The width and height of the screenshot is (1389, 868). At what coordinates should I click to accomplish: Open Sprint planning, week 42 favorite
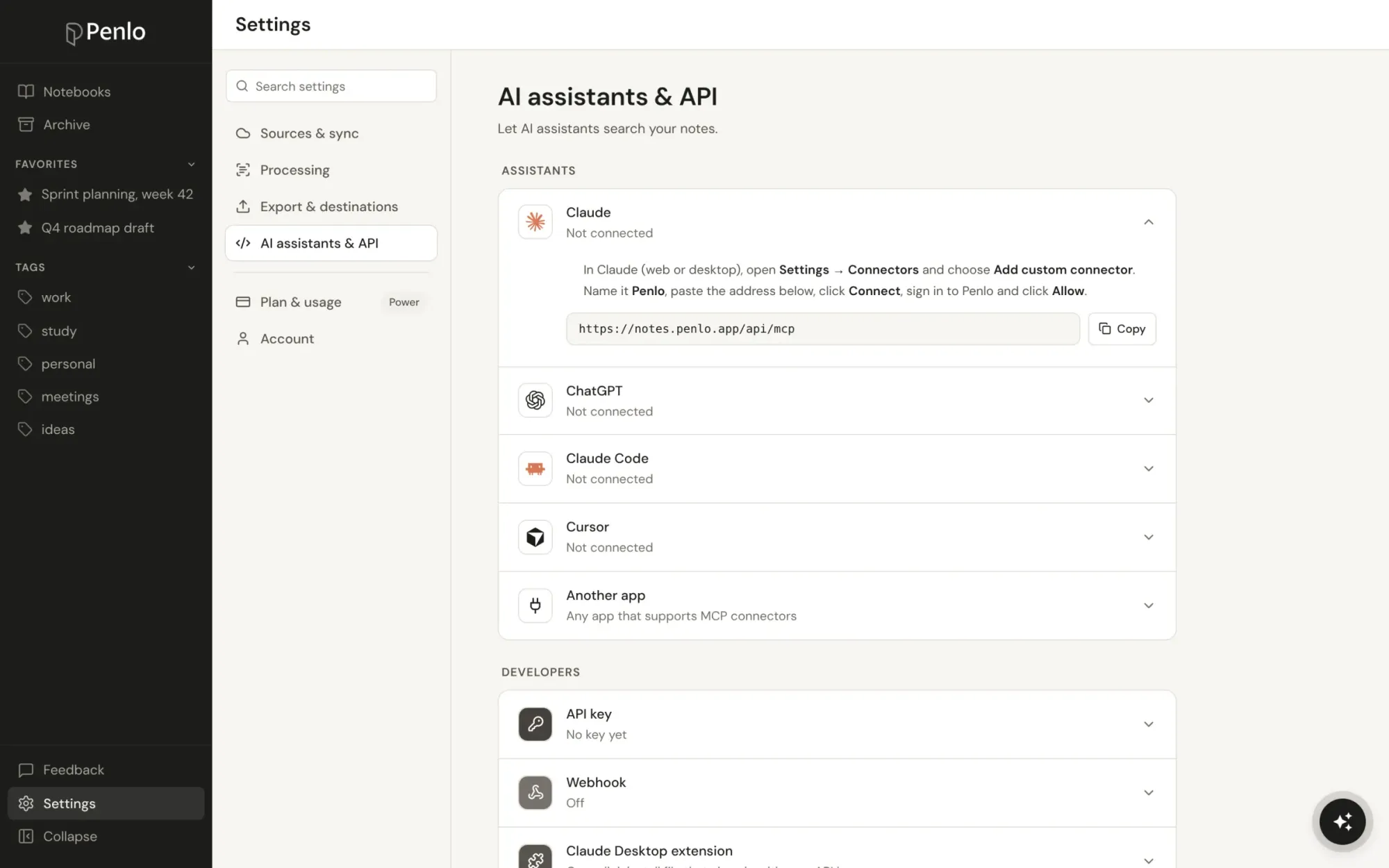pos(106,194)
